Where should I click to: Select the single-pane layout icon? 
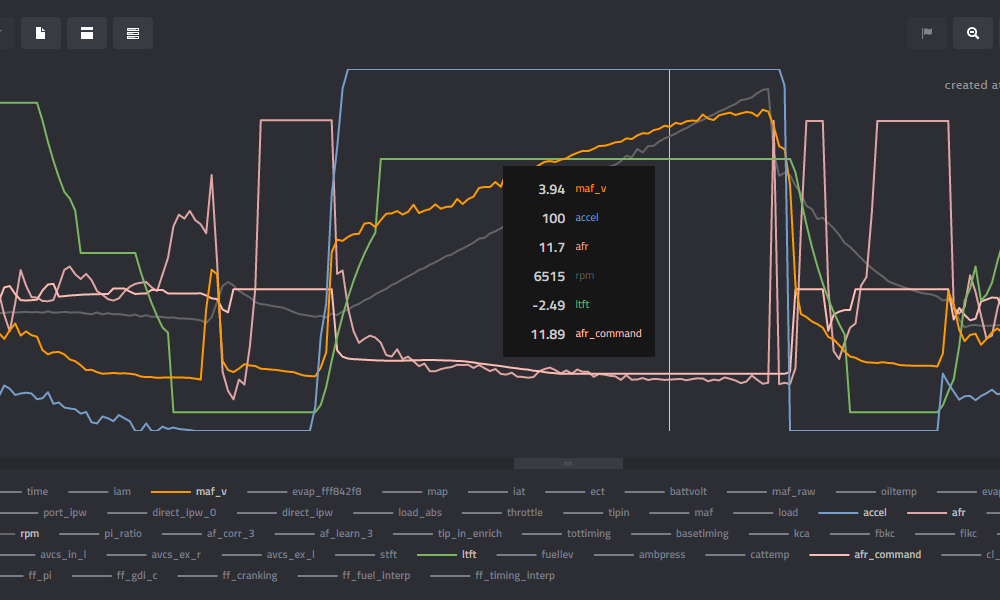[x=87, y=33]
